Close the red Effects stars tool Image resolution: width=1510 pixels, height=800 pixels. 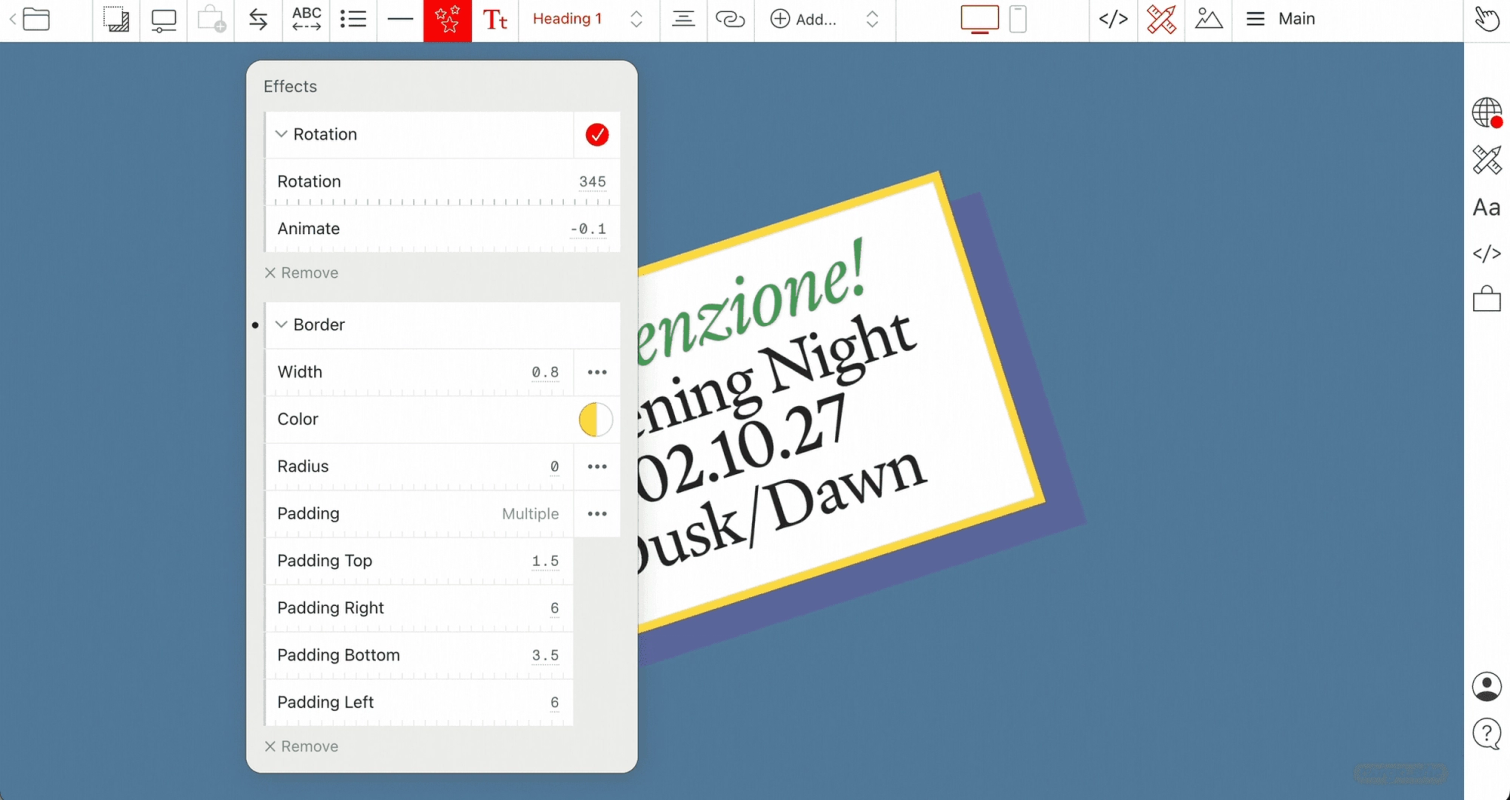click(447, 20)
